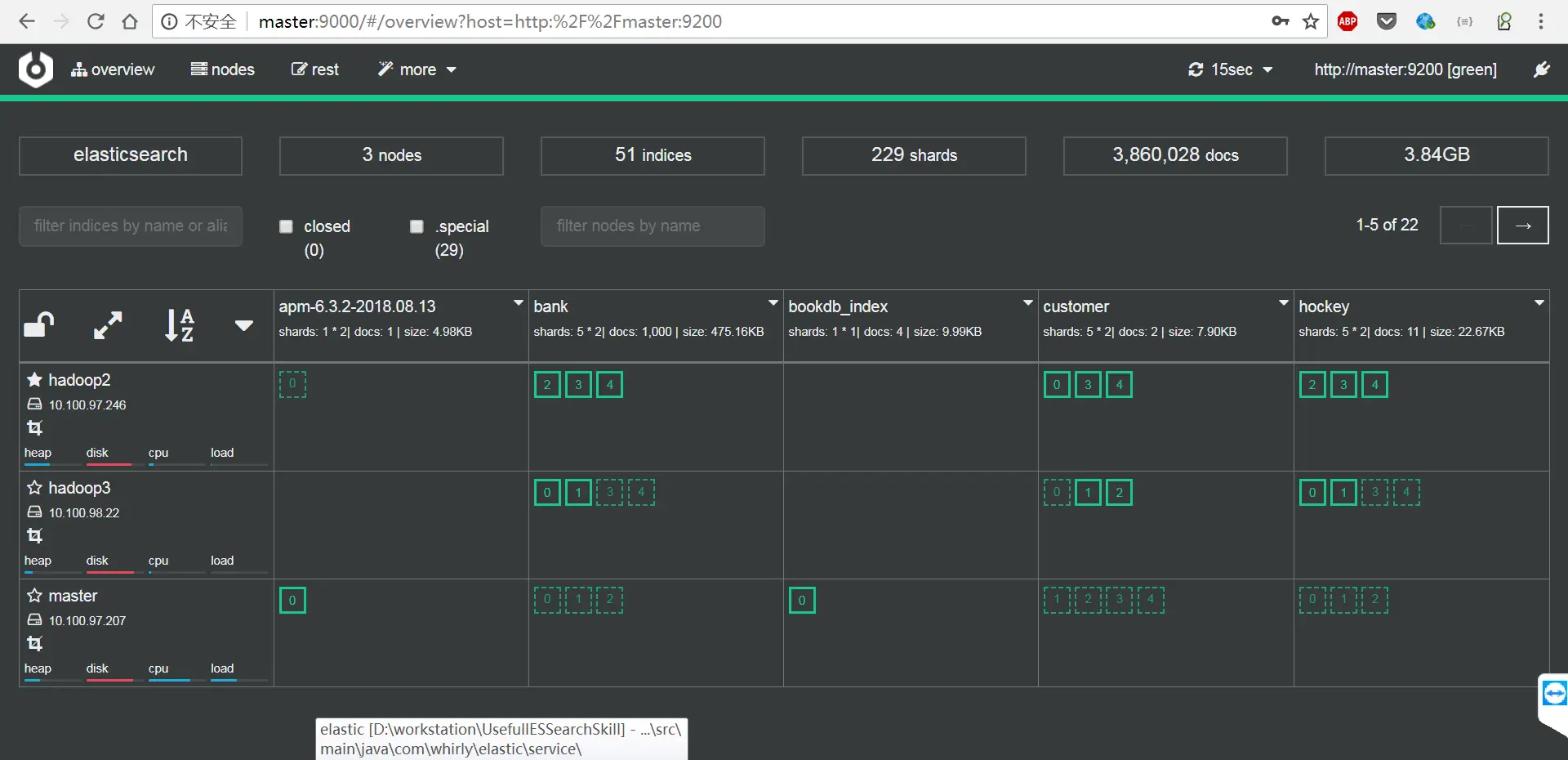
Task: Click the disk usage bar for hadoop3
Action: pos(114,572)
